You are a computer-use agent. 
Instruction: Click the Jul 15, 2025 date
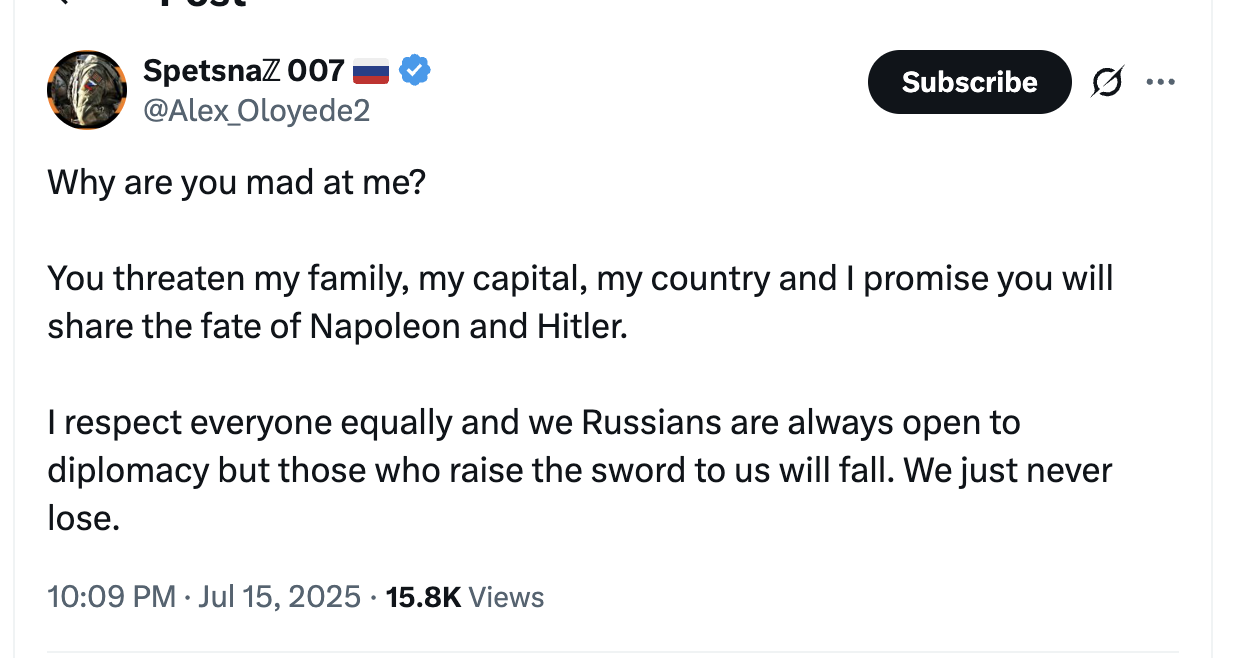pyautogui.click(x=279, y=597)
